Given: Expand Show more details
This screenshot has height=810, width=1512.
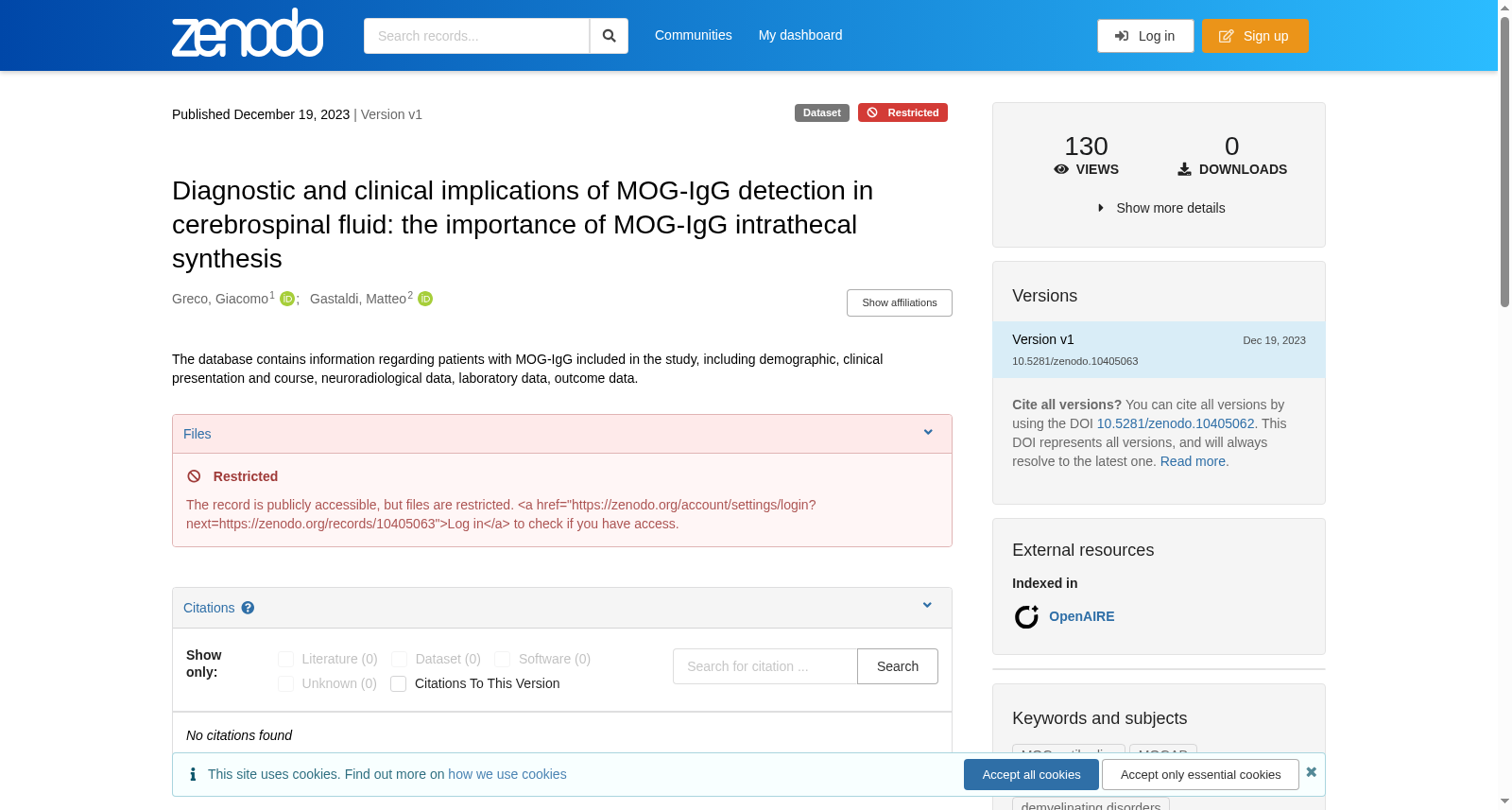Looking at the screenshot, I should pyautogui.click(x=1160, y=208).
